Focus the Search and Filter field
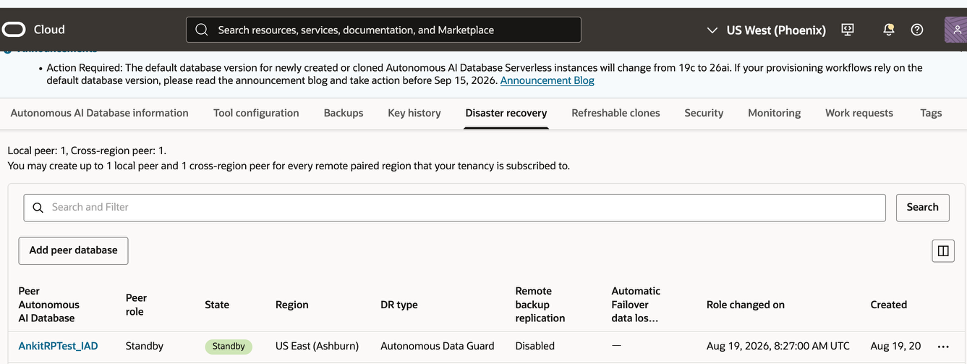 (x=454, y=208)
